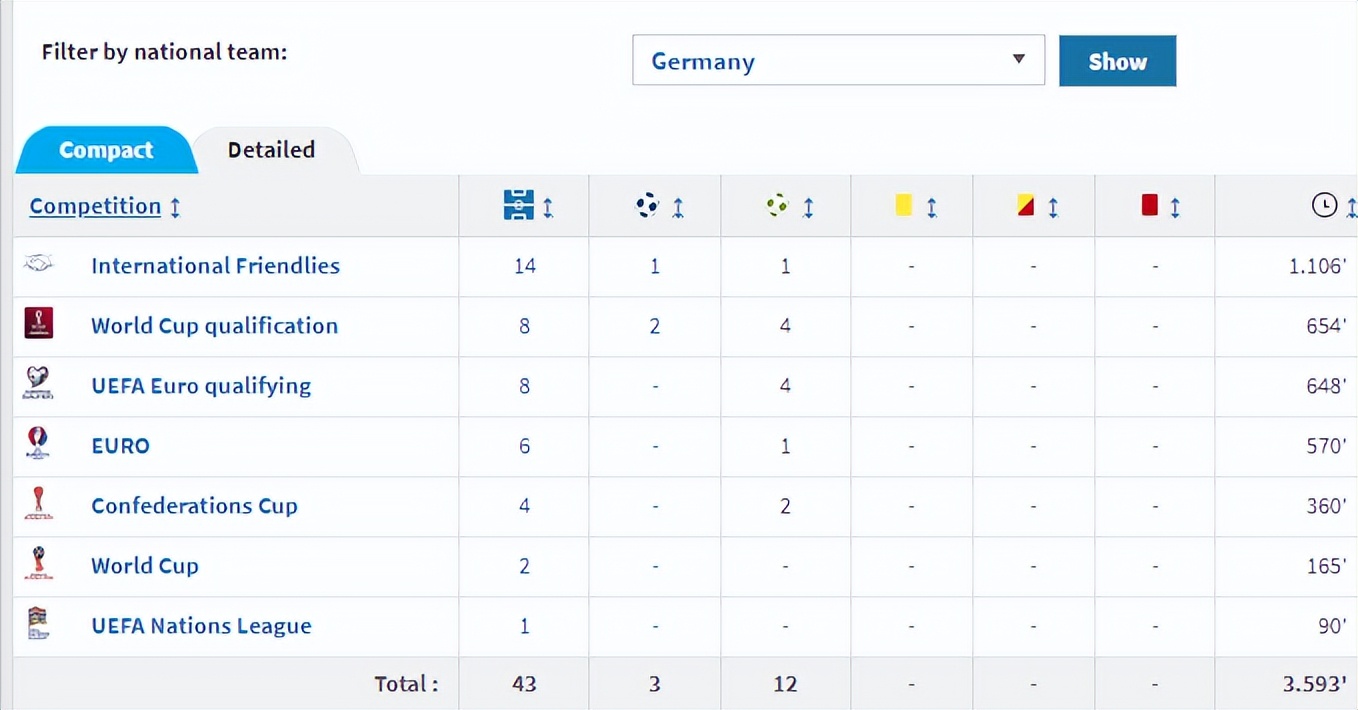Sort by yellow card icon
The height and width of the screenshot is (710, 1358).
pyautogui.click(x=904, y=206)
